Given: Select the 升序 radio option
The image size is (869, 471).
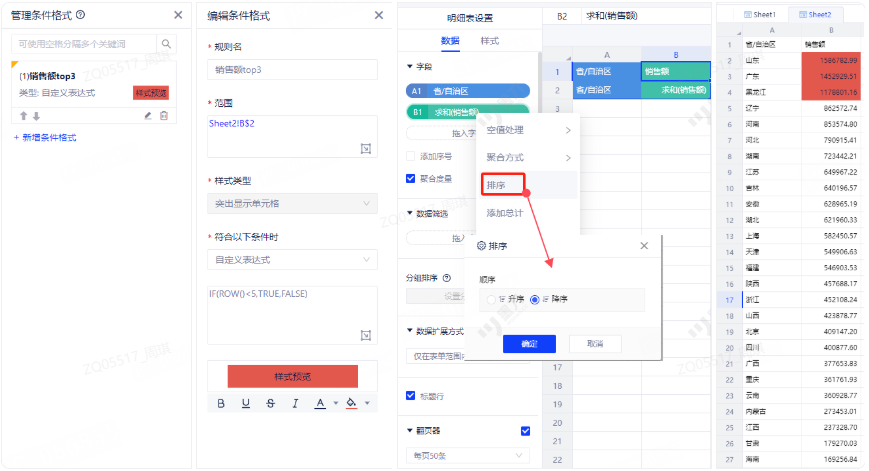Looking at the screenshot, I should click(x=490, y=299).
